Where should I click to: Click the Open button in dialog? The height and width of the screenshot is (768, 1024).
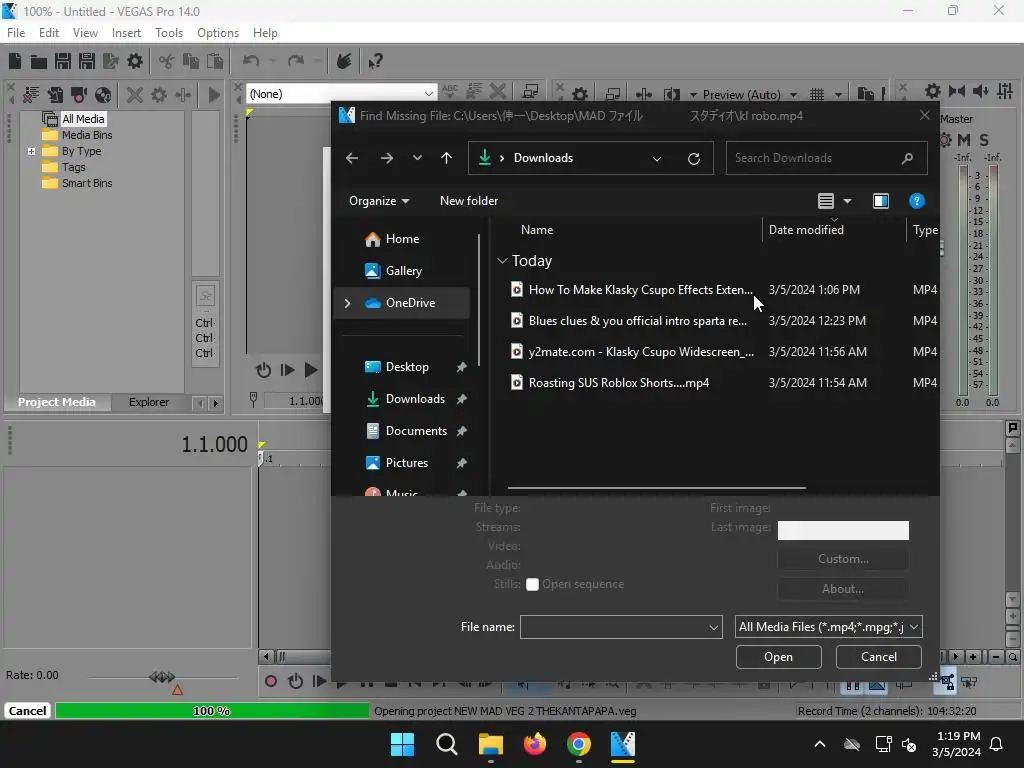click(x=778, y=657)
